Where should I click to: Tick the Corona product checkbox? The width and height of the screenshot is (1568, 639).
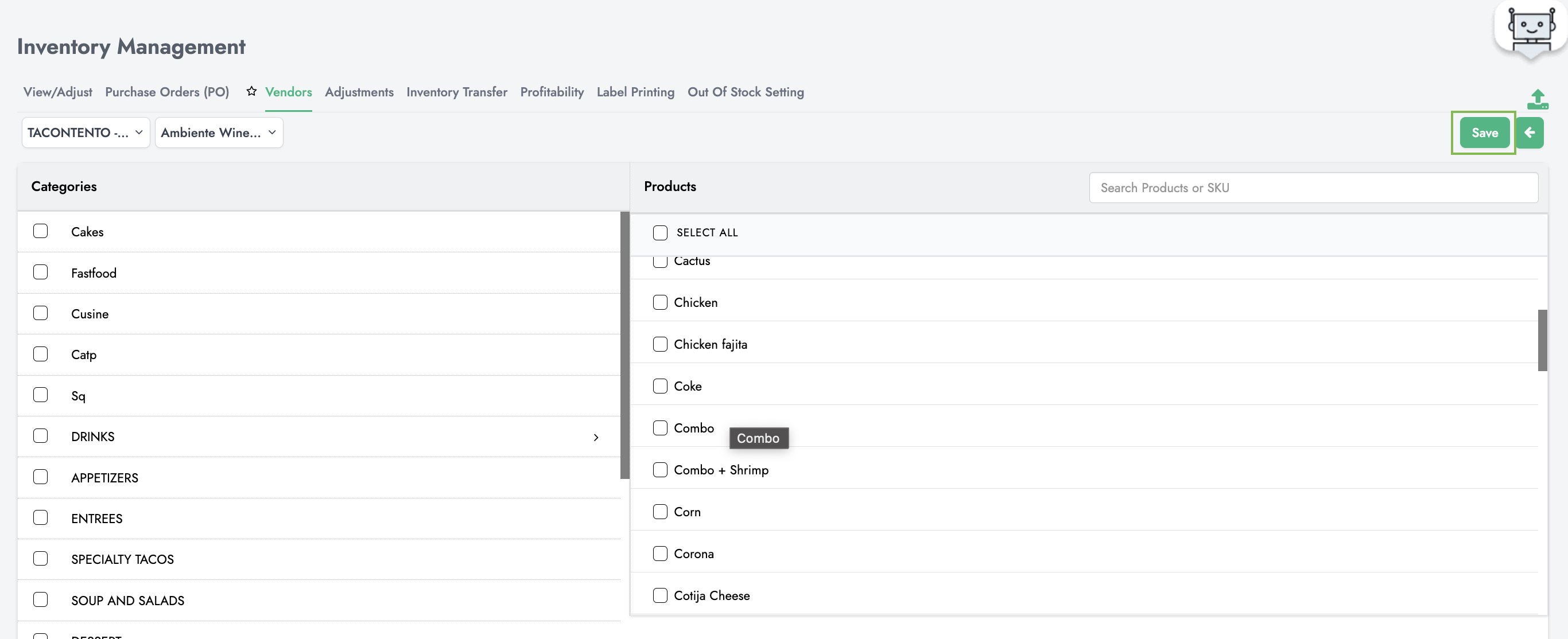pos(661,554)
